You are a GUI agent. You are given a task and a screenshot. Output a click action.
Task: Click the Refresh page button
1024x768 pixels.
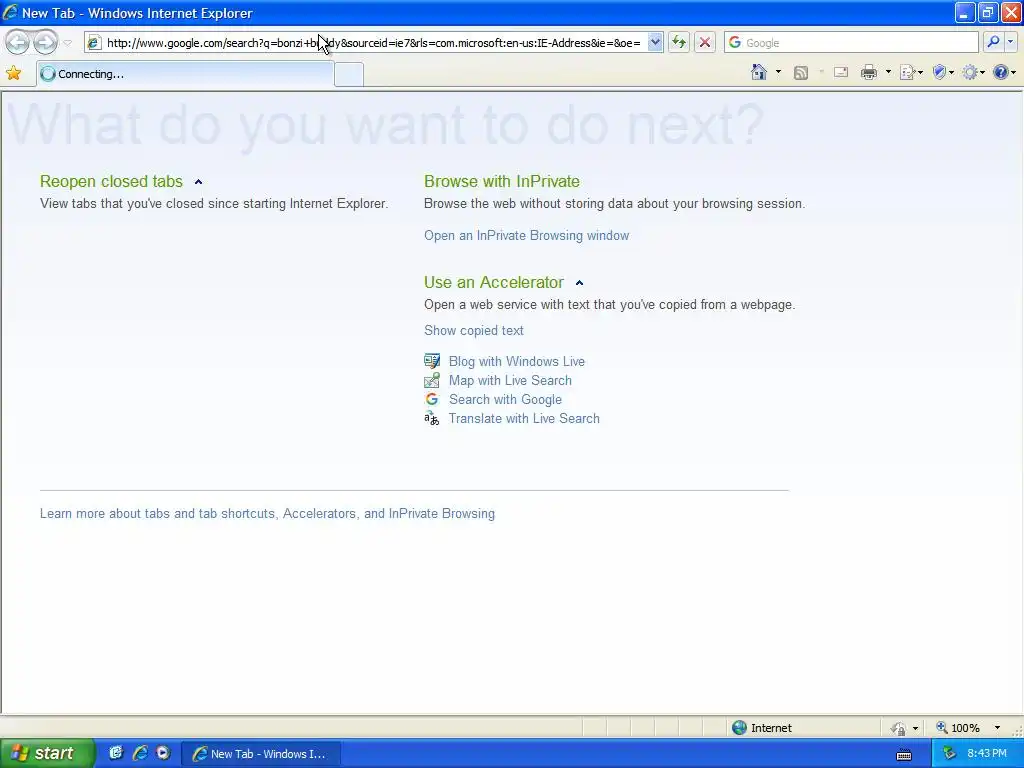(x=679, y=42)
